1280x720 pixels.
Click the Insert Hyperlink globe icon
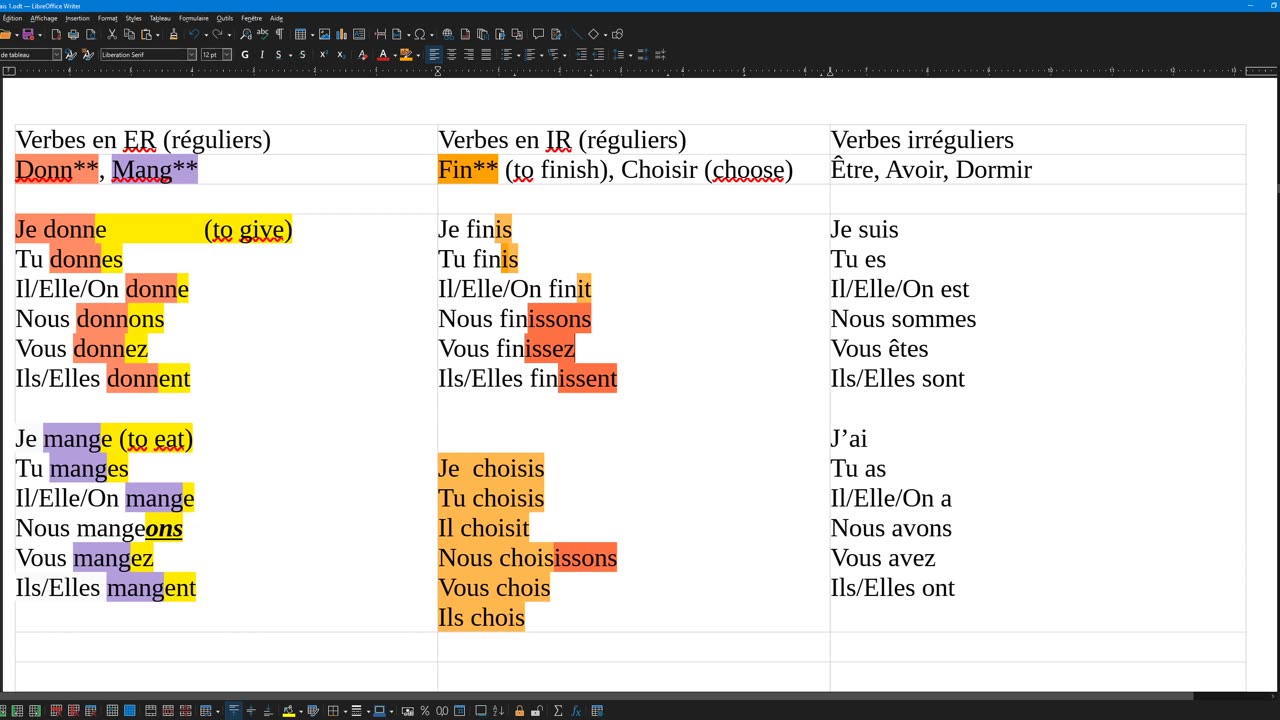pyautogui.click(x=447, y=34)
